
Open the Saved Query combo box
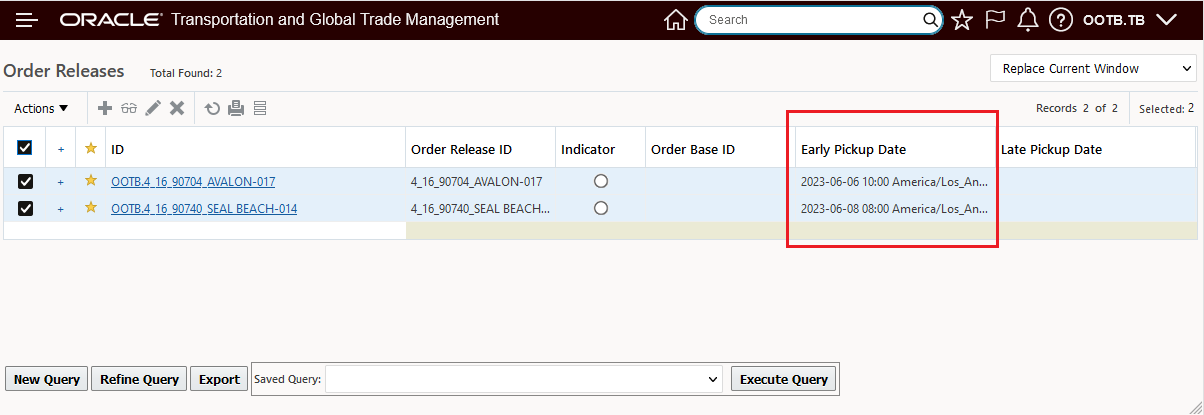[523, 379]
